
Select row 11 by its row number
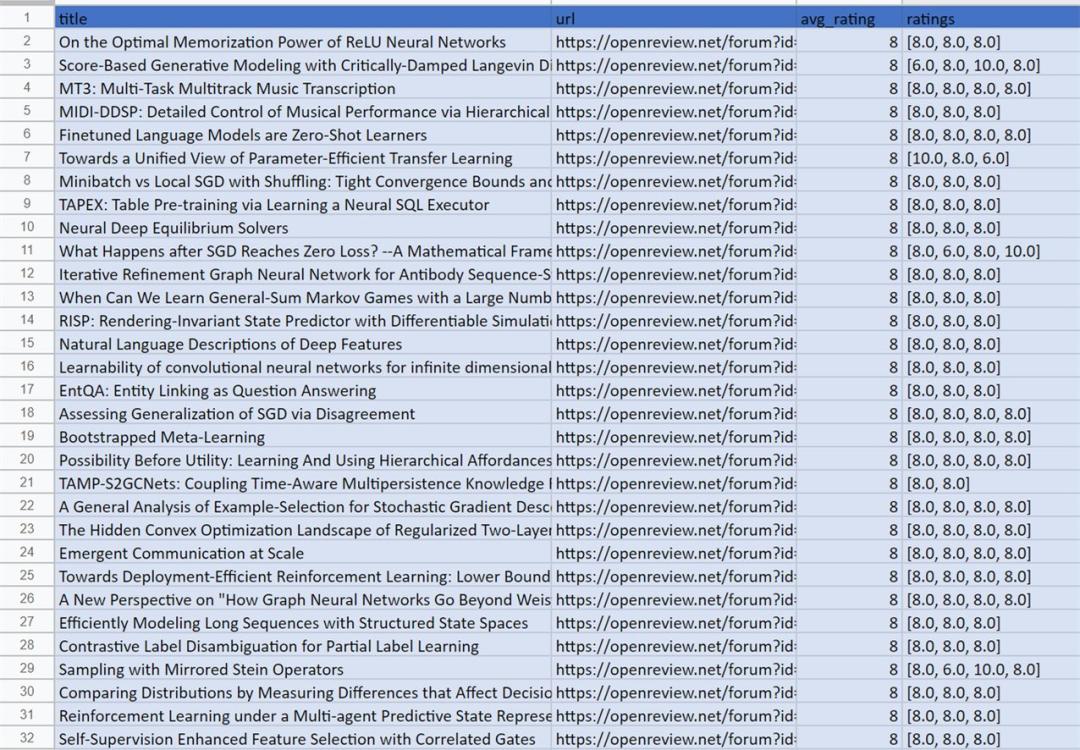point(27,251)
